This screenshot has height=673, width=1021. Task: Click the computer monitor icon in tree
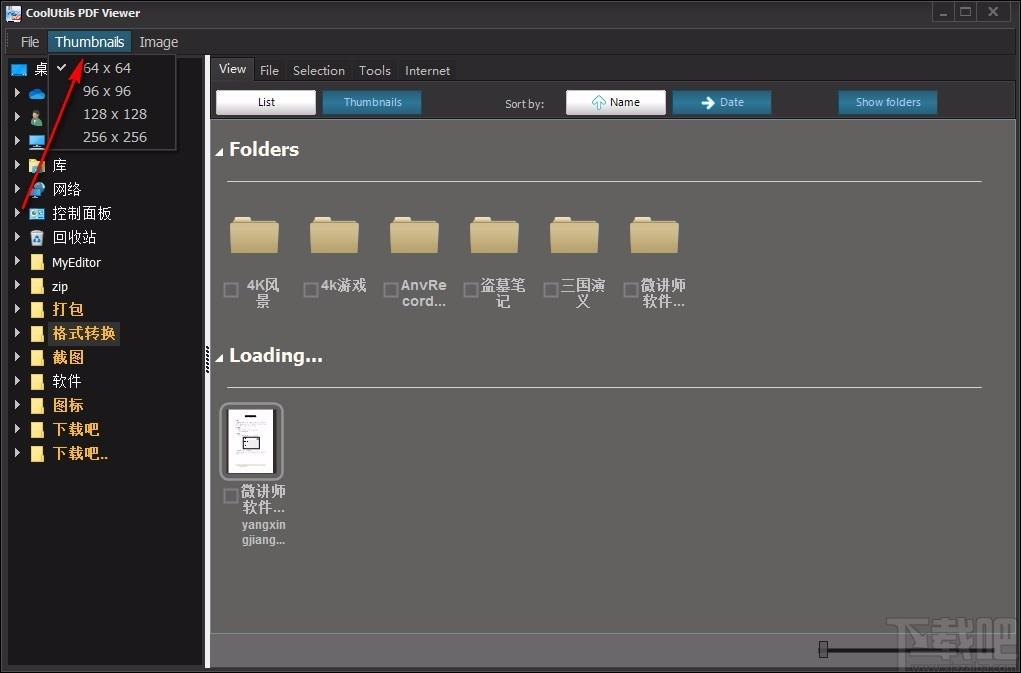pos(37,142)
